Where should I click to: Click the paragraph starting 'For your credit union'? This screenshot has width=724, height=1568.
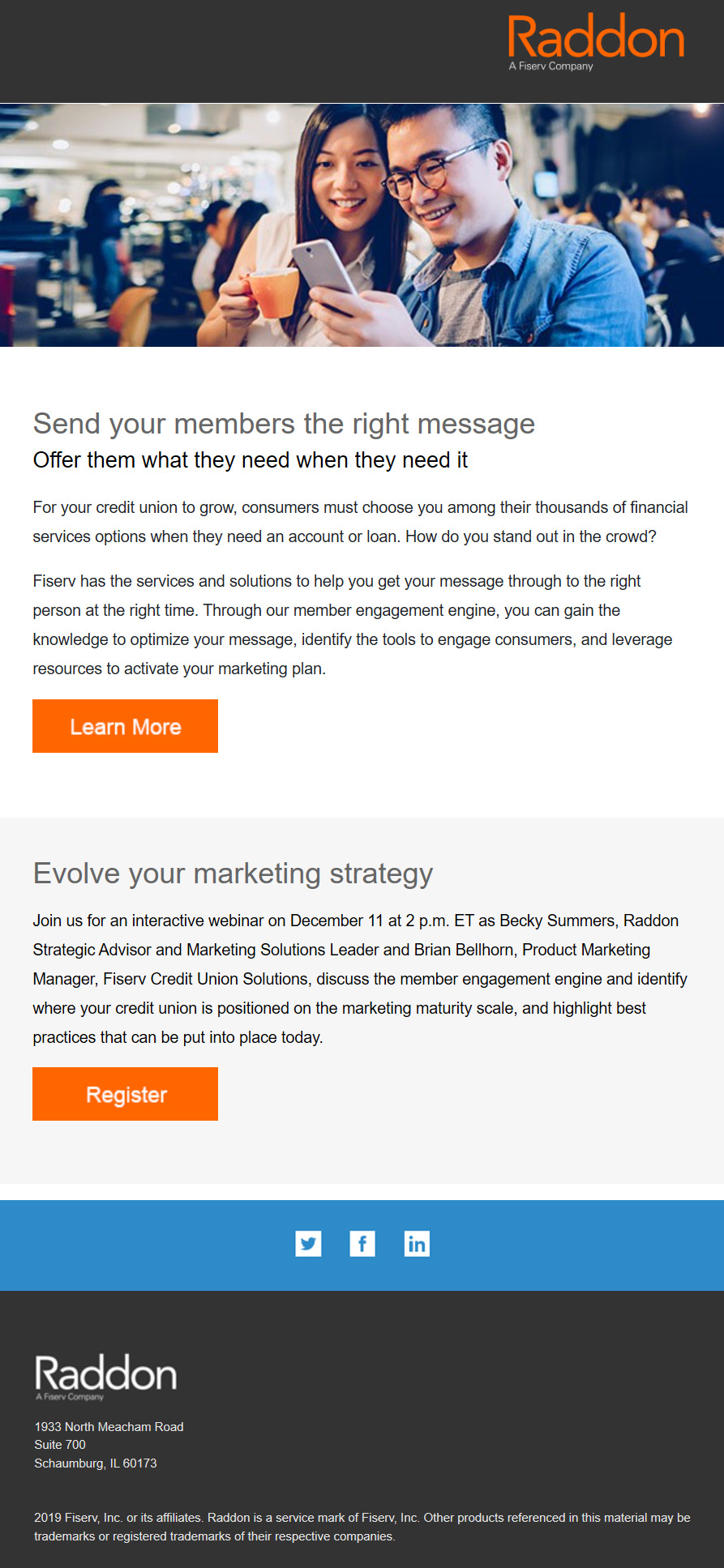(x=361, y=522)
